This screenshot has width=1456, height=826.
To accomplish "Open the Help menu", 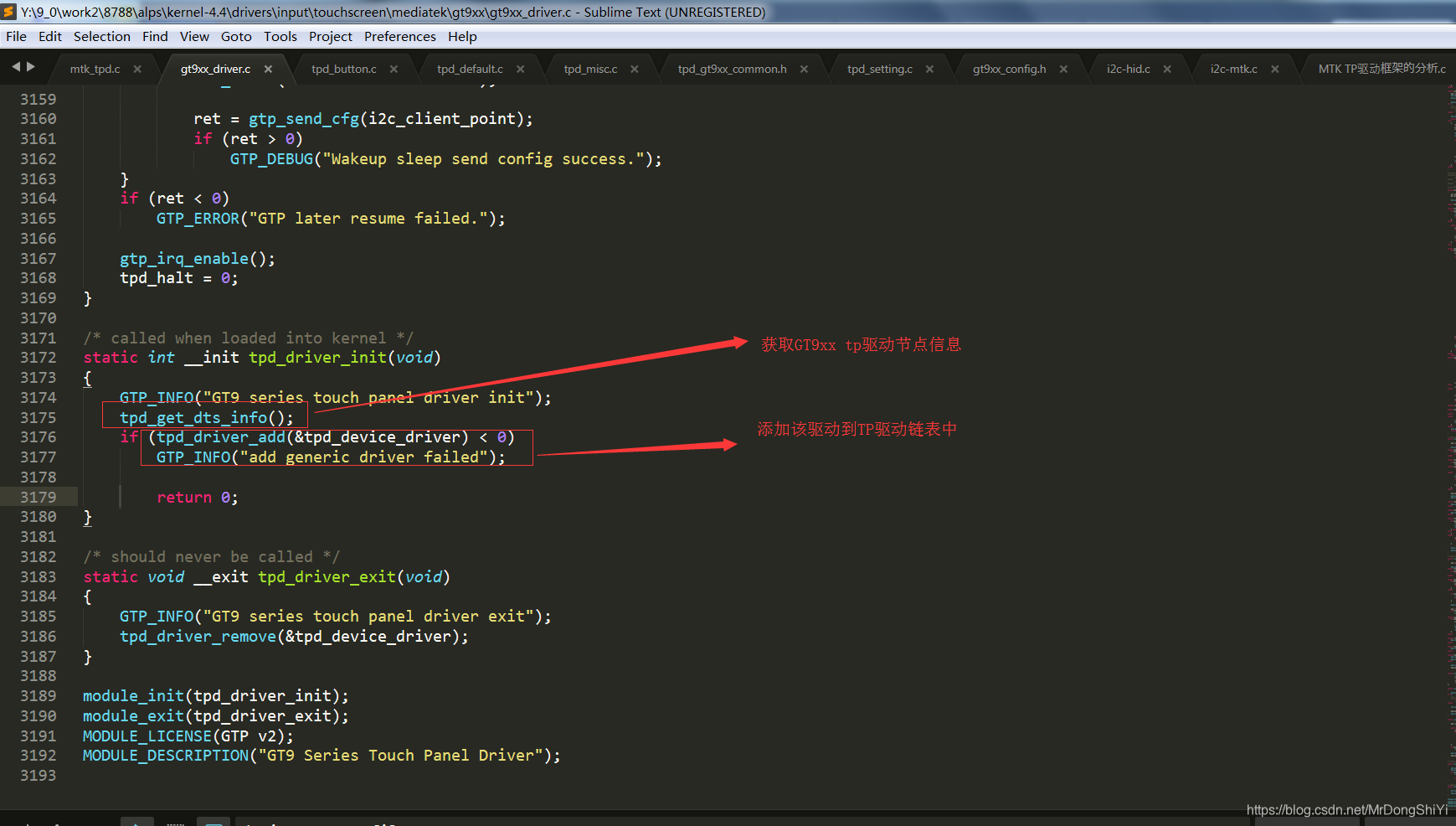I will click(x=462, y=36).
